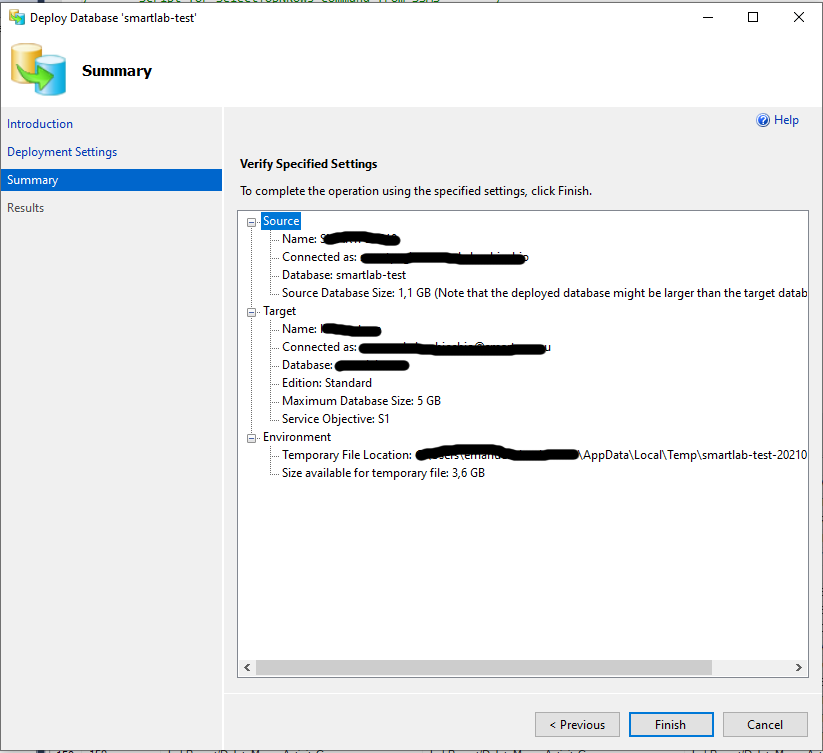Select the highlighted Summary step
Screen dimensions: 823x753
tap(33, 179)
